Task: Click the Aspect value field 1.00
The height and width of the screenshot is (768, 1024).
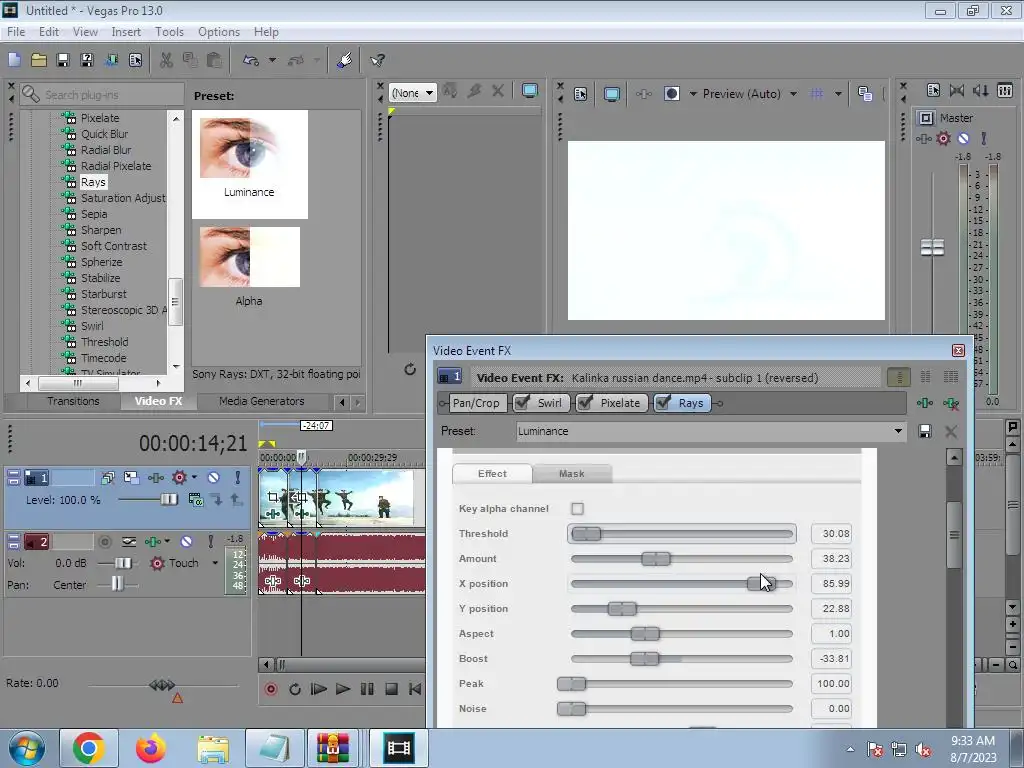Action: coord(831,633)
